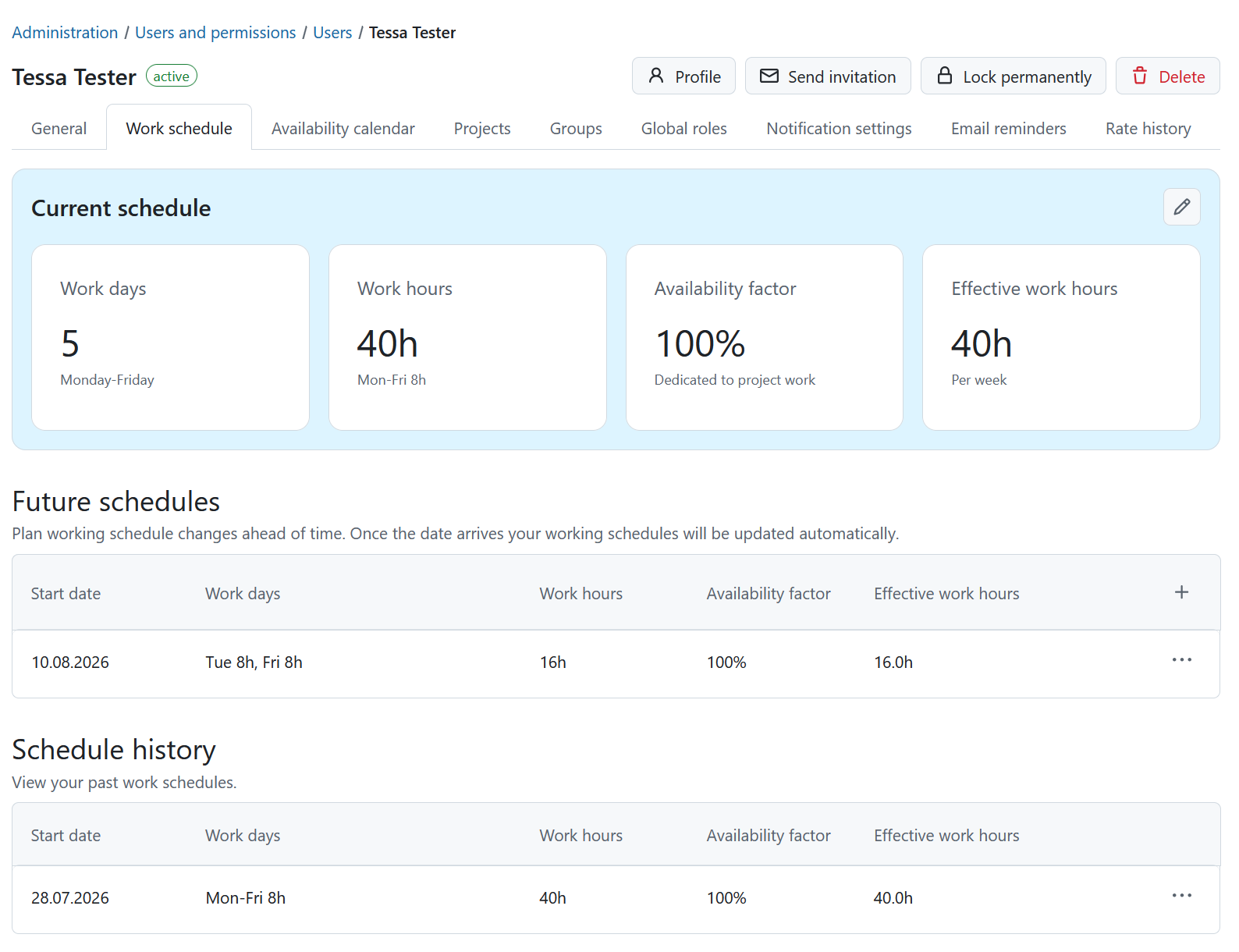
Task: Click Lock permanently button
Action: [1013, 76]
